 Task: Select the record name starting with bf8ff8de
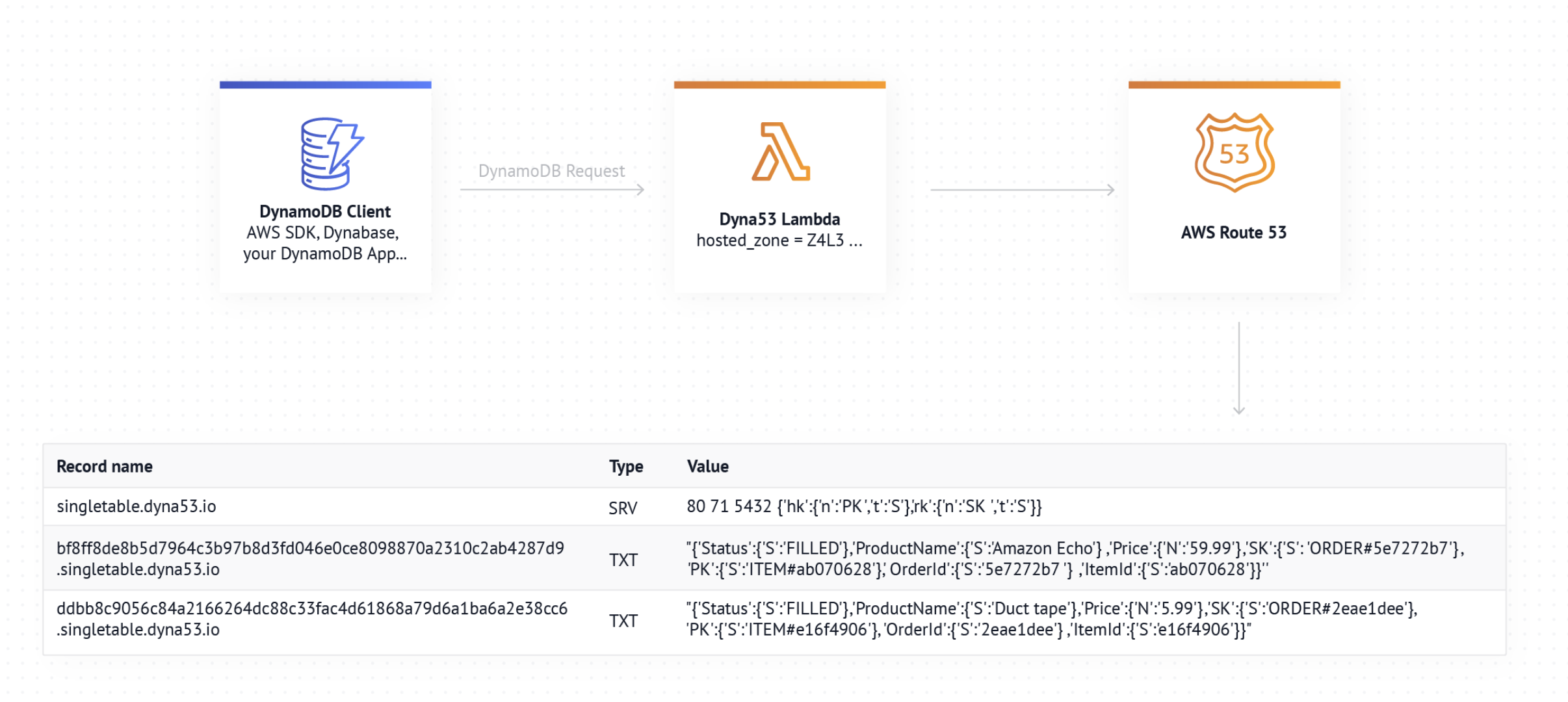310,558
